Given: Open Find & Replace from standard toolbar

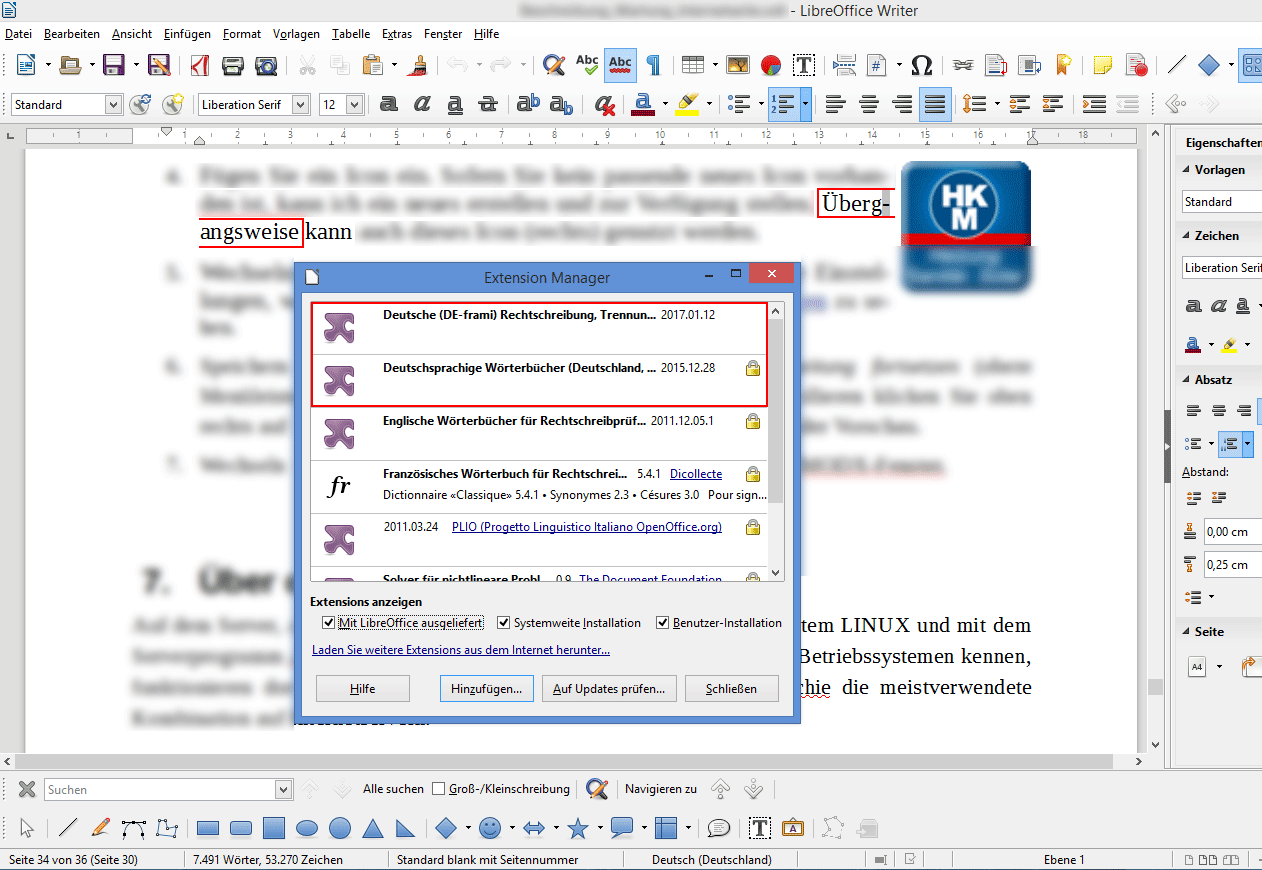Looking at the screenshot, I should (554, 66).
